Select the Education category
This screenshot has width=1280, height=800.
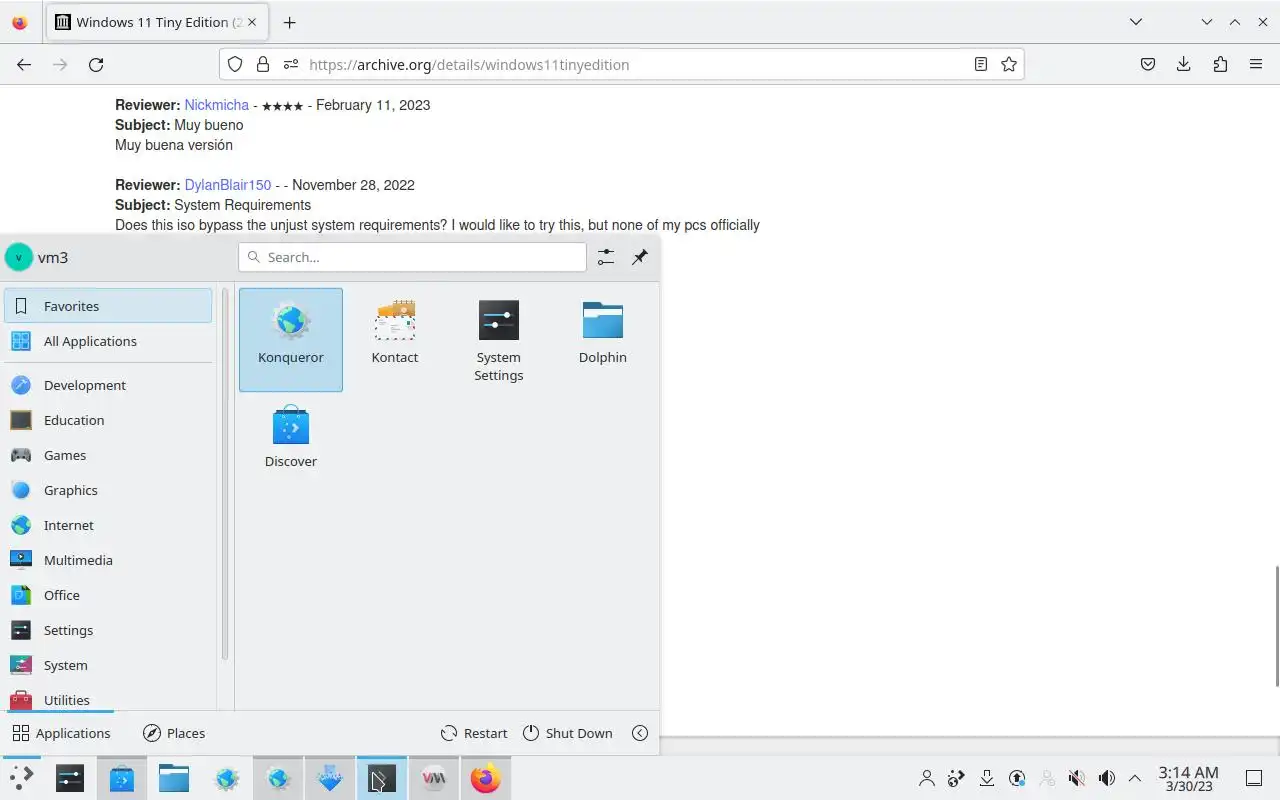[x=108, y=420]
